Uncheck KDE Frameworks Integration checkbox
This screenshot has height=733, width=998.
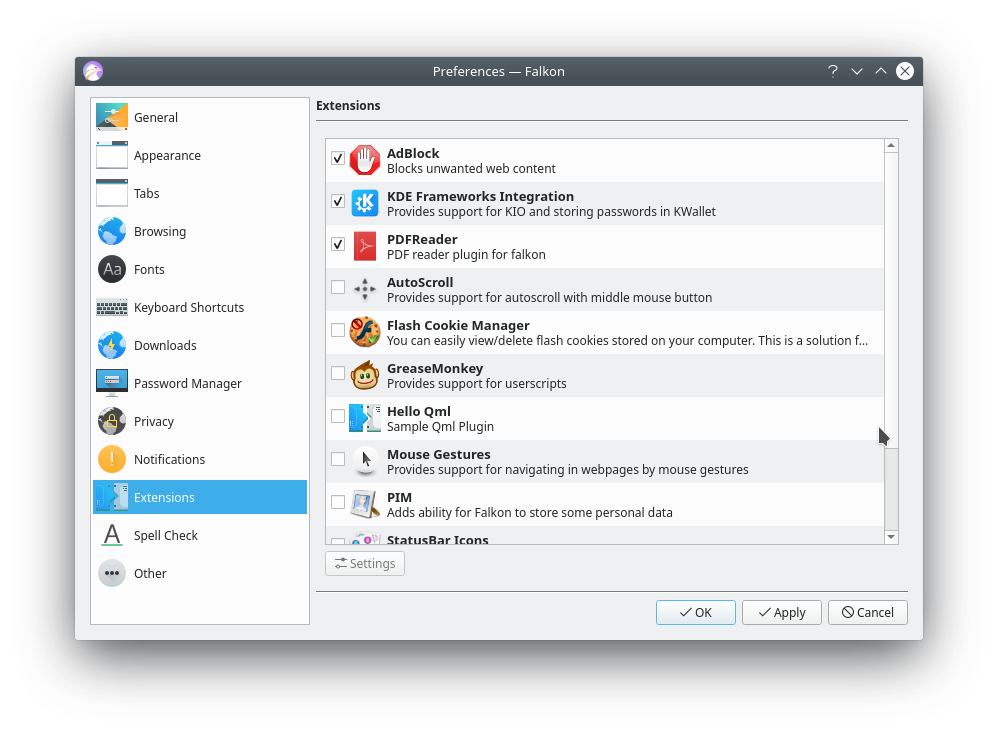click(x=338, y=201)
